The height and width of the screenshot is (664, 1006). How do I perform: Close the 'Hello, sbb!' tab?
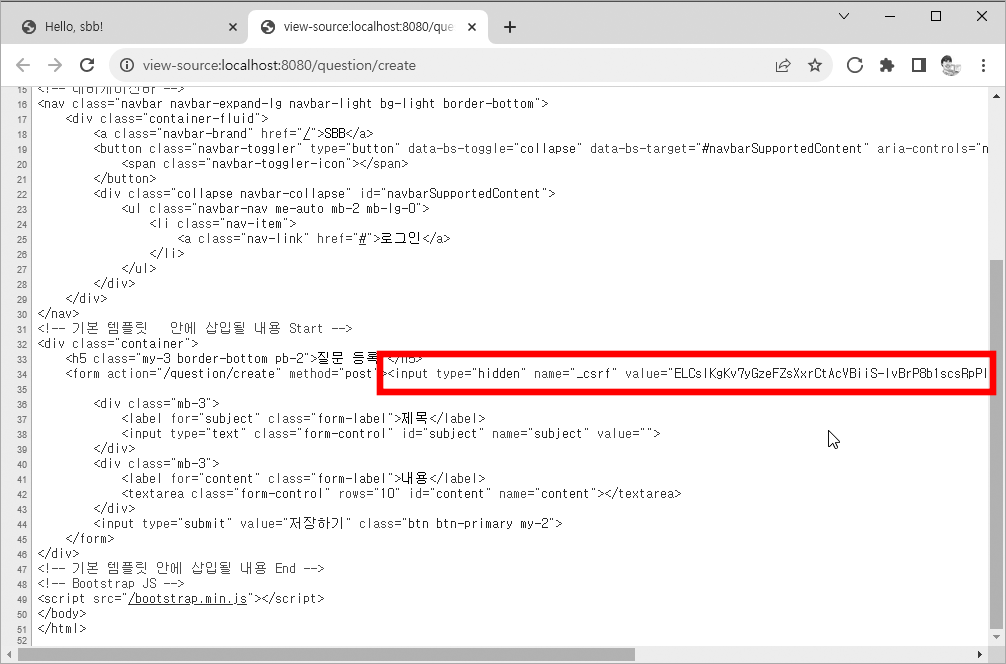tap(233, 27)
